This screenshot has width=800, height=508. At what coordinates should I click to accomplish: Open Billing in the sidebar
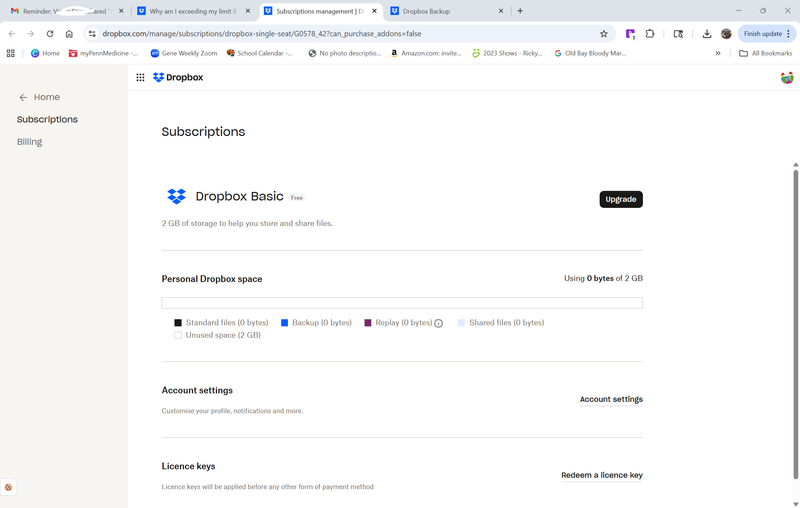point(30,142)
